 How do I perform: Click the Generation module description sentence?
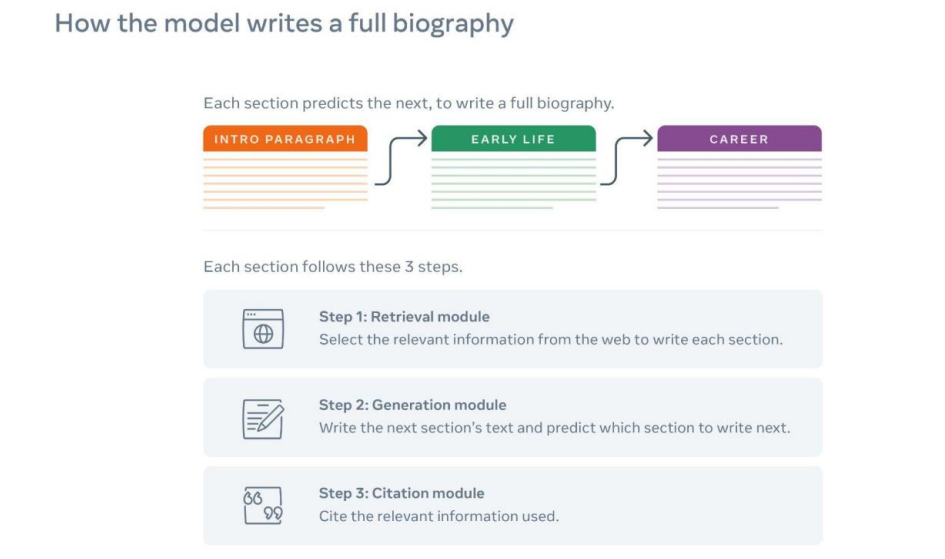(554, 428)
